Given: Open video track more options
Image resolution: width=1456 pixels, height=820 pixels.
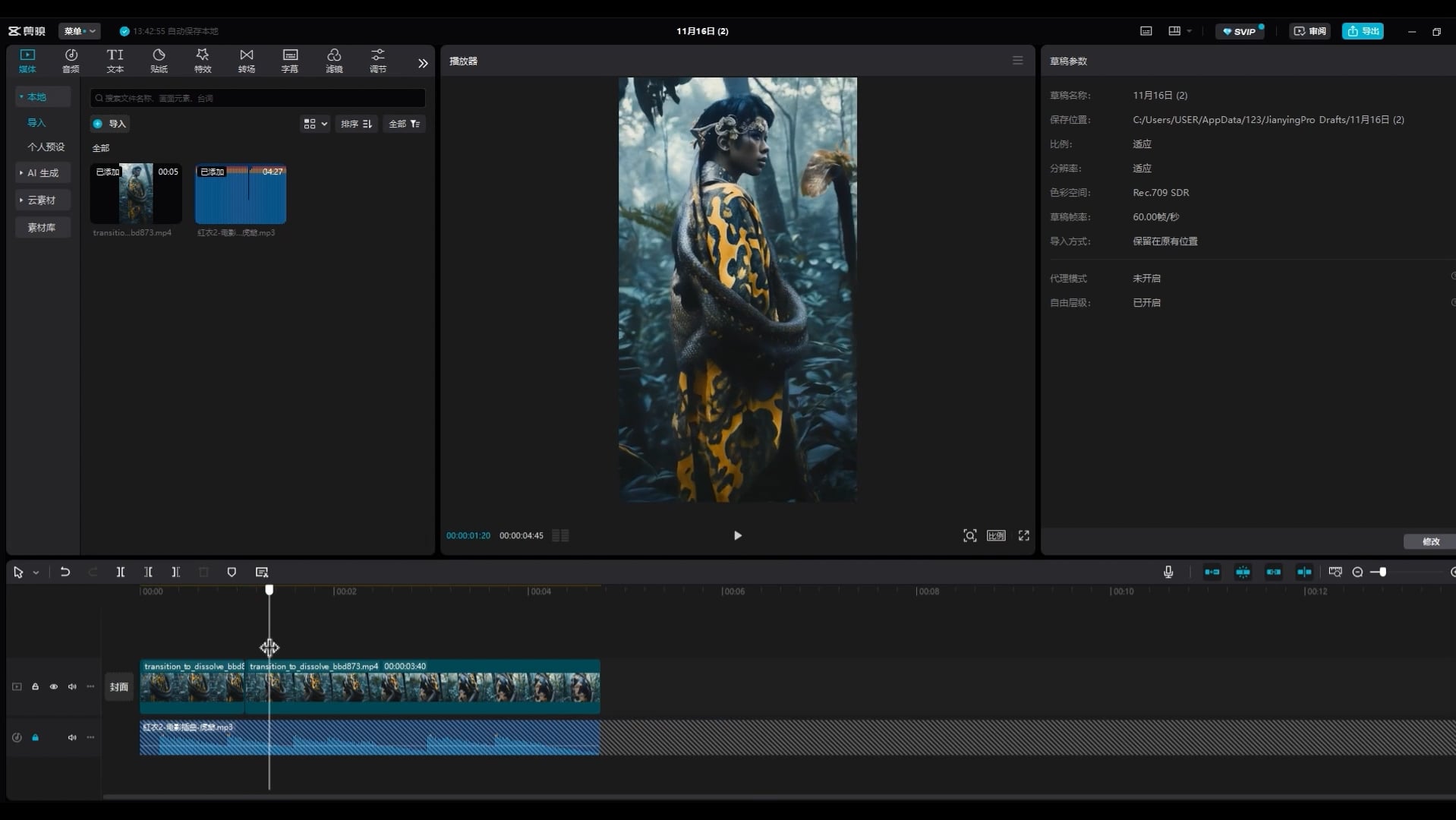Looking at the screenshot, I should coord(90,686).
